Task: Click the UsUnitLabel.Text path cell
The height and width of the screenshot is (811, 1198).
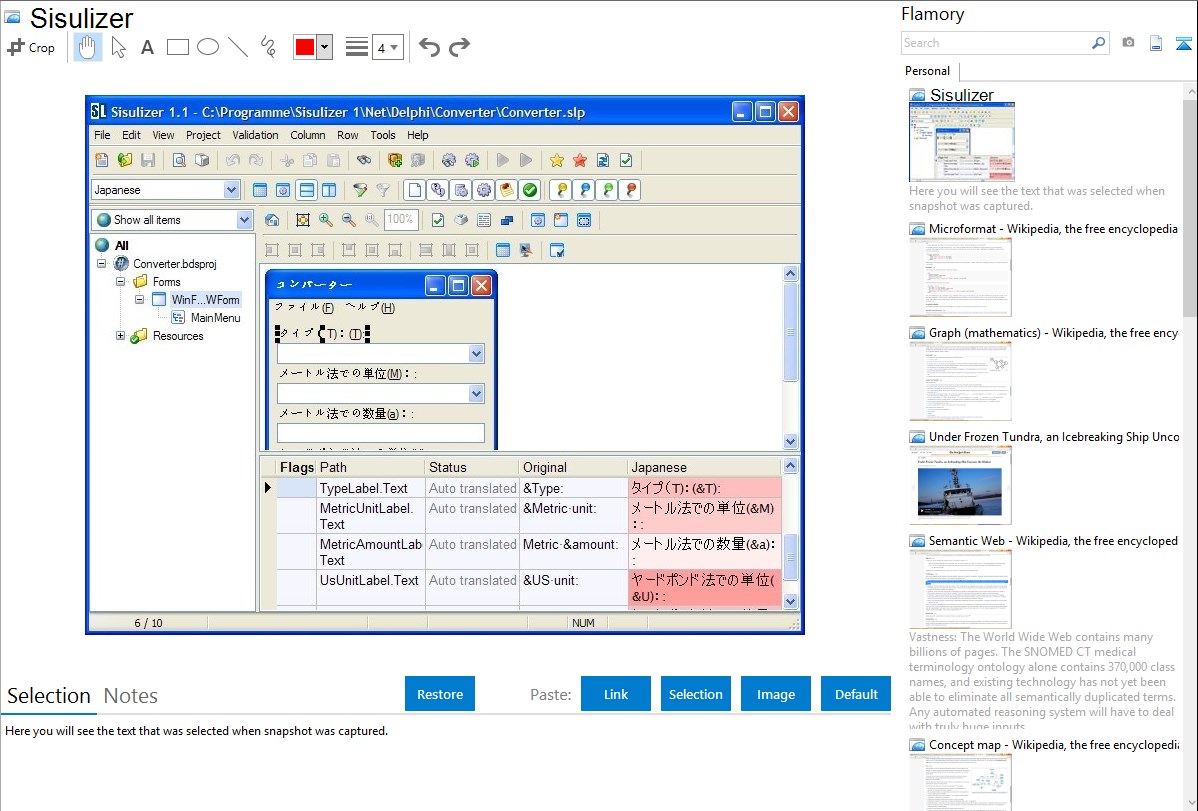Action: coord(370,588)
